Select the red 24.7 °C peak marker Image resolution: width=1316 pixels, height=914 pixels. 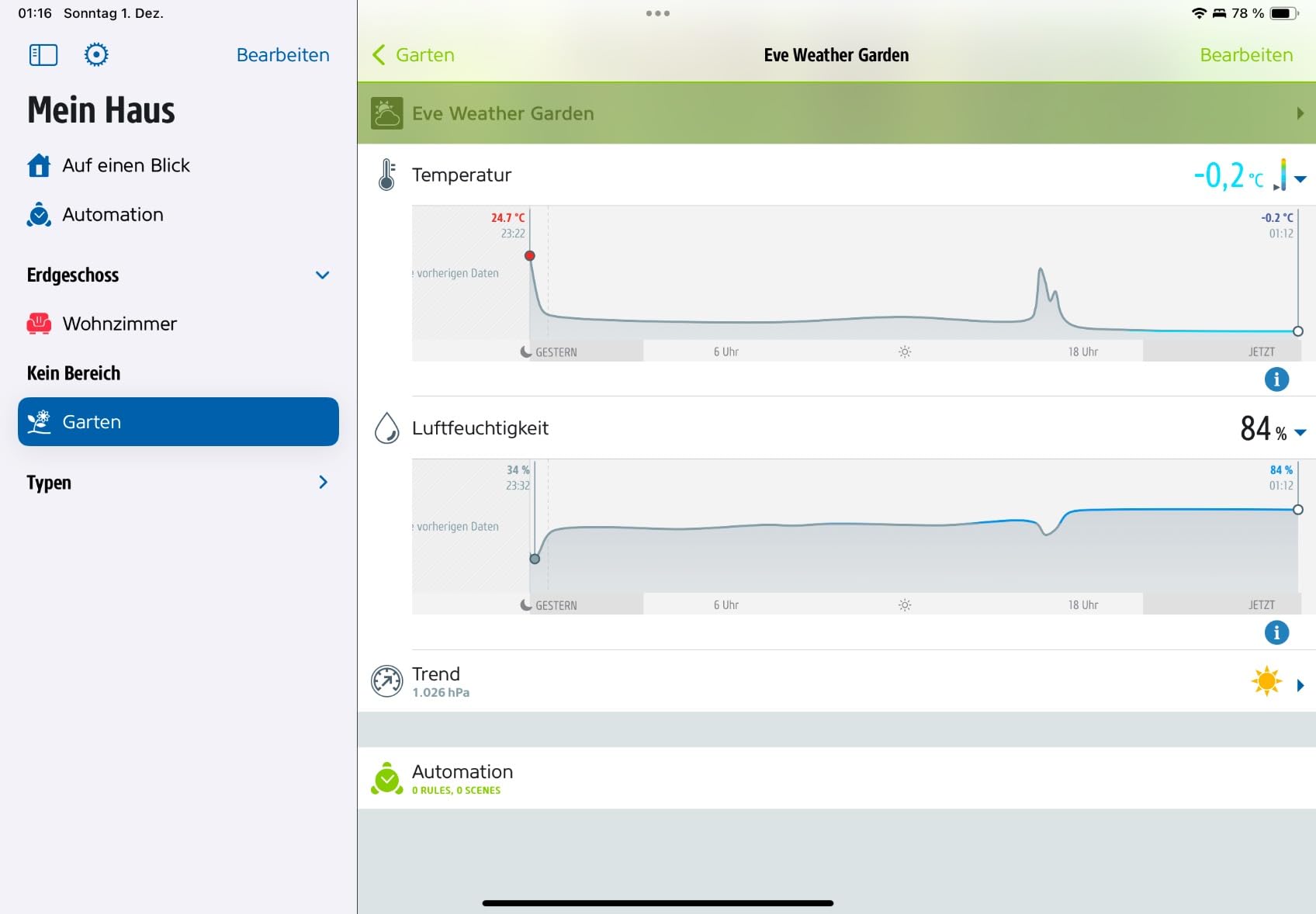530,255
